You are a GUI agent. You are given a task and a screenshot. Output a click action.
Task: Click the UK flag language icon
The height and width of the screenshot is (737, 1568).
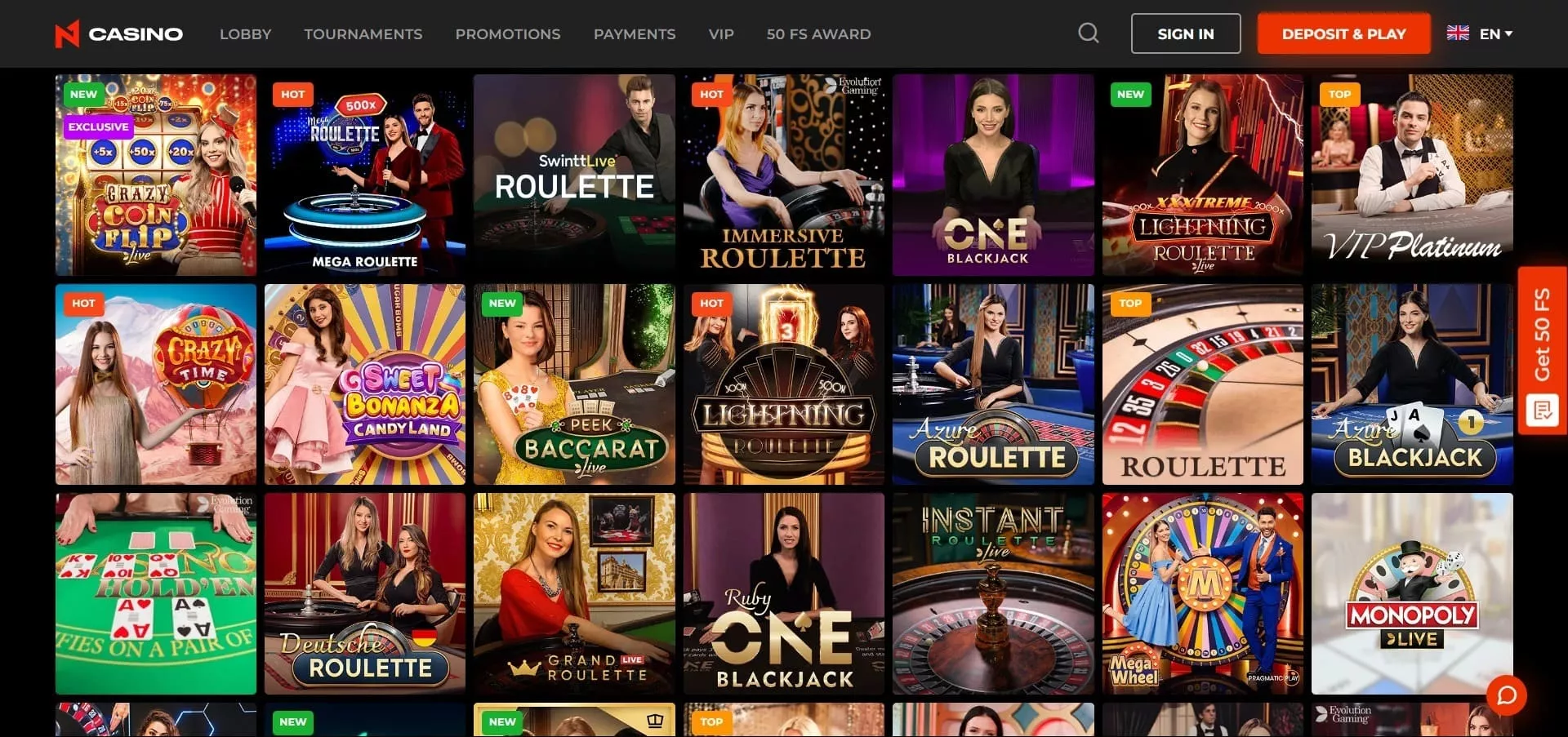[x=1458, y=33]
